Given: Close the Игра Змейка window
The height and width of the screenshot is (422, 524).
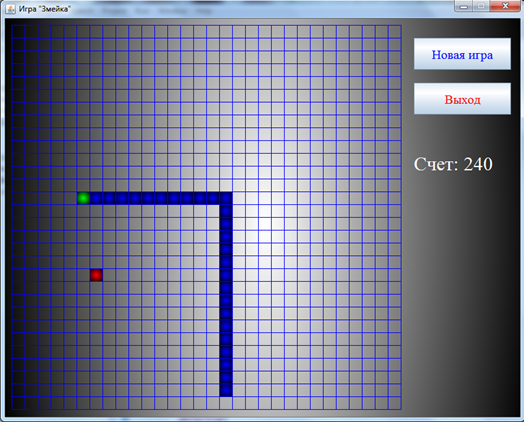Looking at the screenshot, I should tap(505, 6).
